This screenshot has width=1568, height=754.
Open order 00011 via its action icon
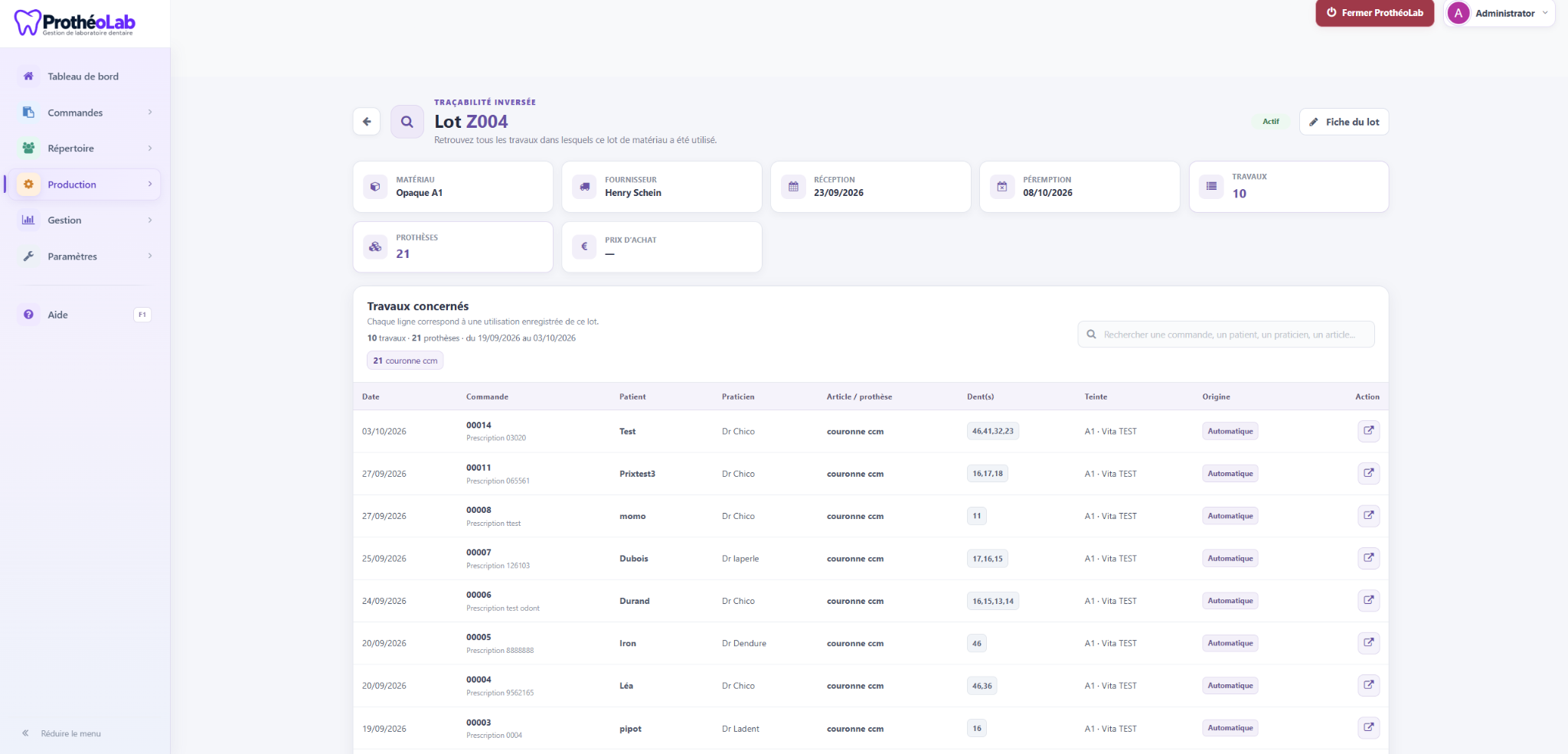coord(1368,473)
